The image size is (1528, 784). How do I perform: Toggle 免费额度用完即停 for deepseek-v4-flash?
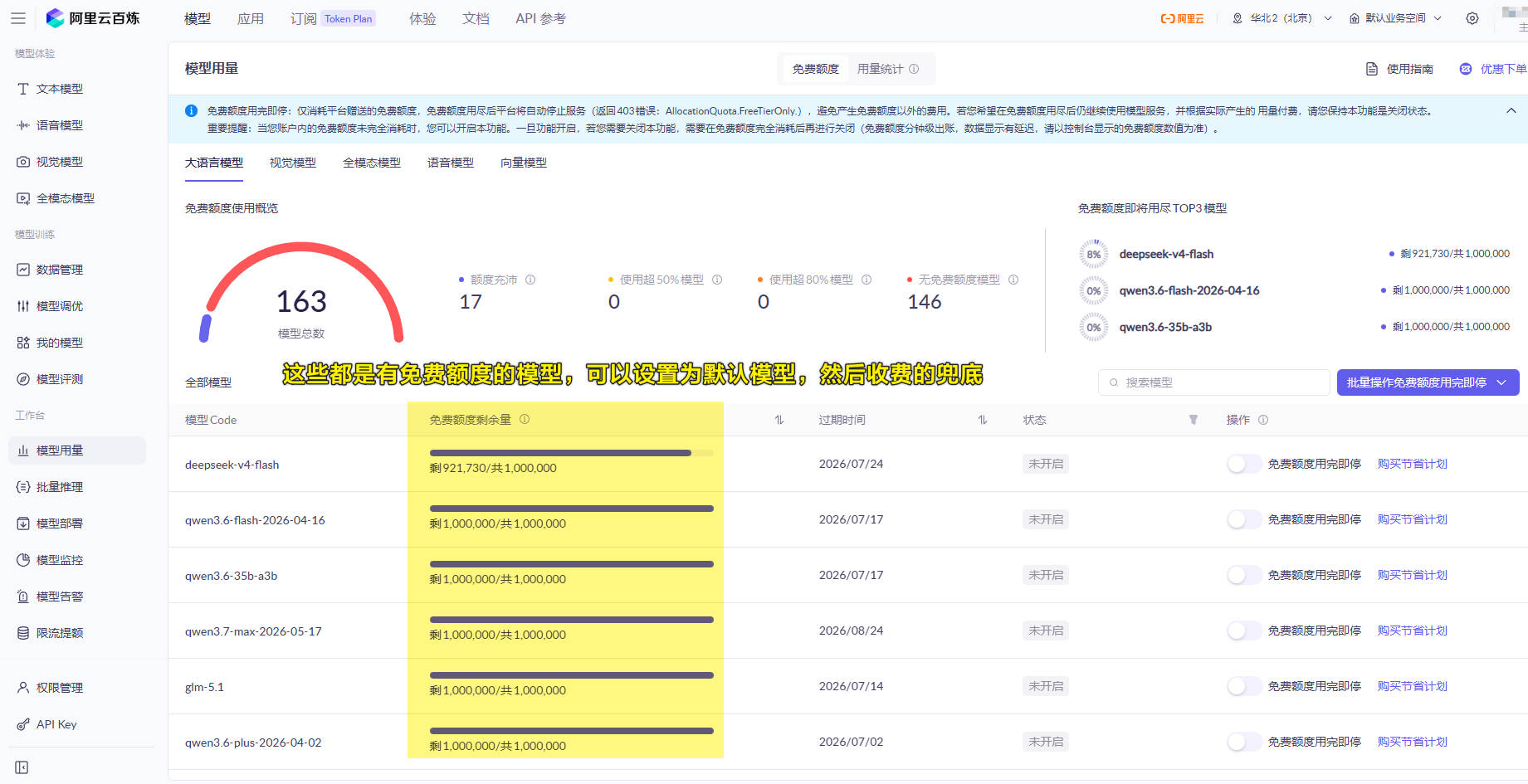[1243, 464]
